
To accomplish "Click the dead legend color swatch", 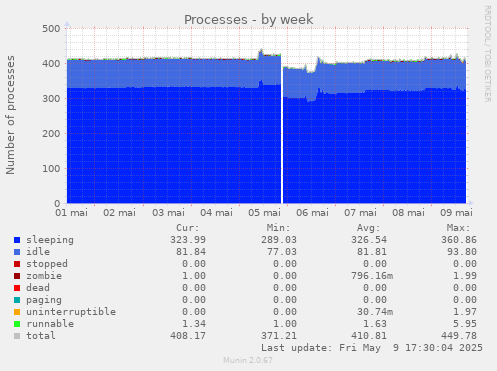I will coord(17,288).
